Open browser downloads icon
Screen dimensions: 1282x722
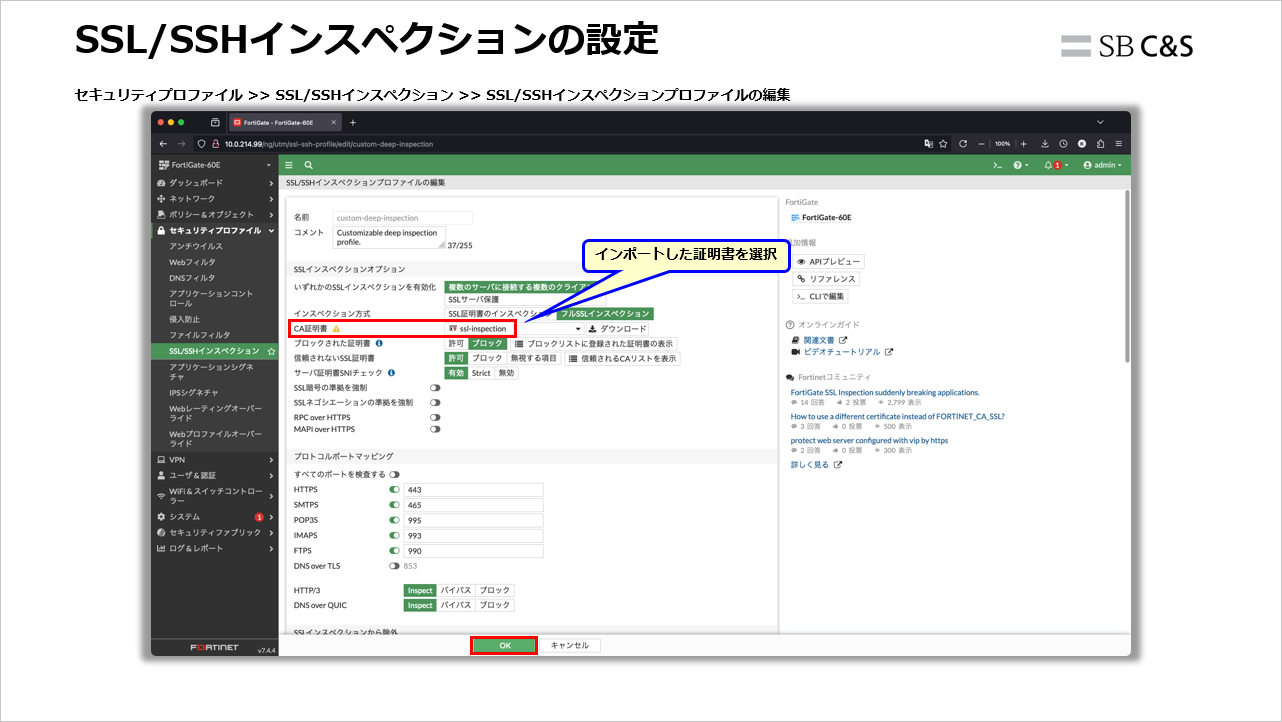point(1045,144)
